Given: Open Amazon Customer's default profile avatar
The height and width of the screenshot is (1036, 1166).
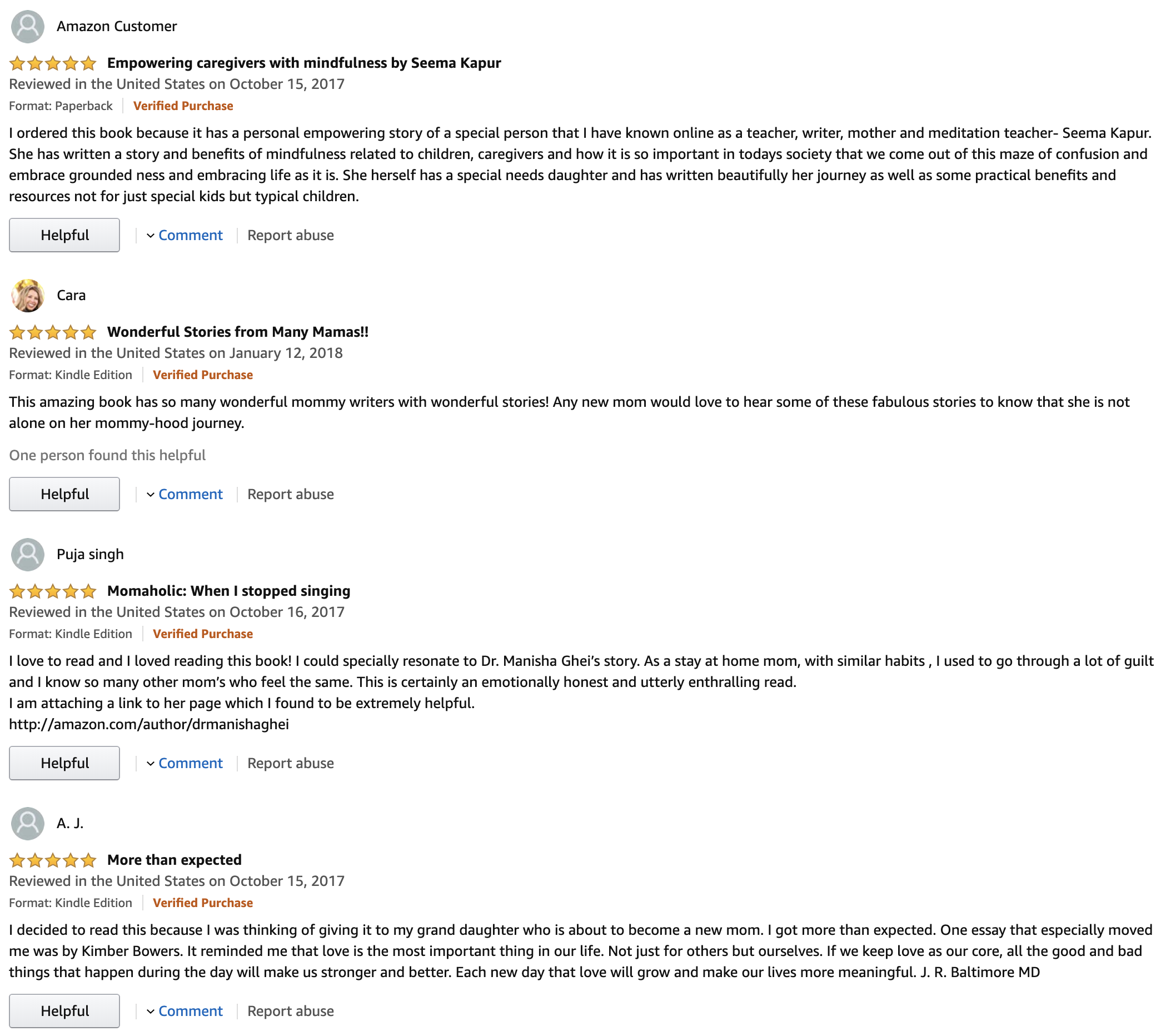Looking at the screenshot, I should [x=27, y=26].
